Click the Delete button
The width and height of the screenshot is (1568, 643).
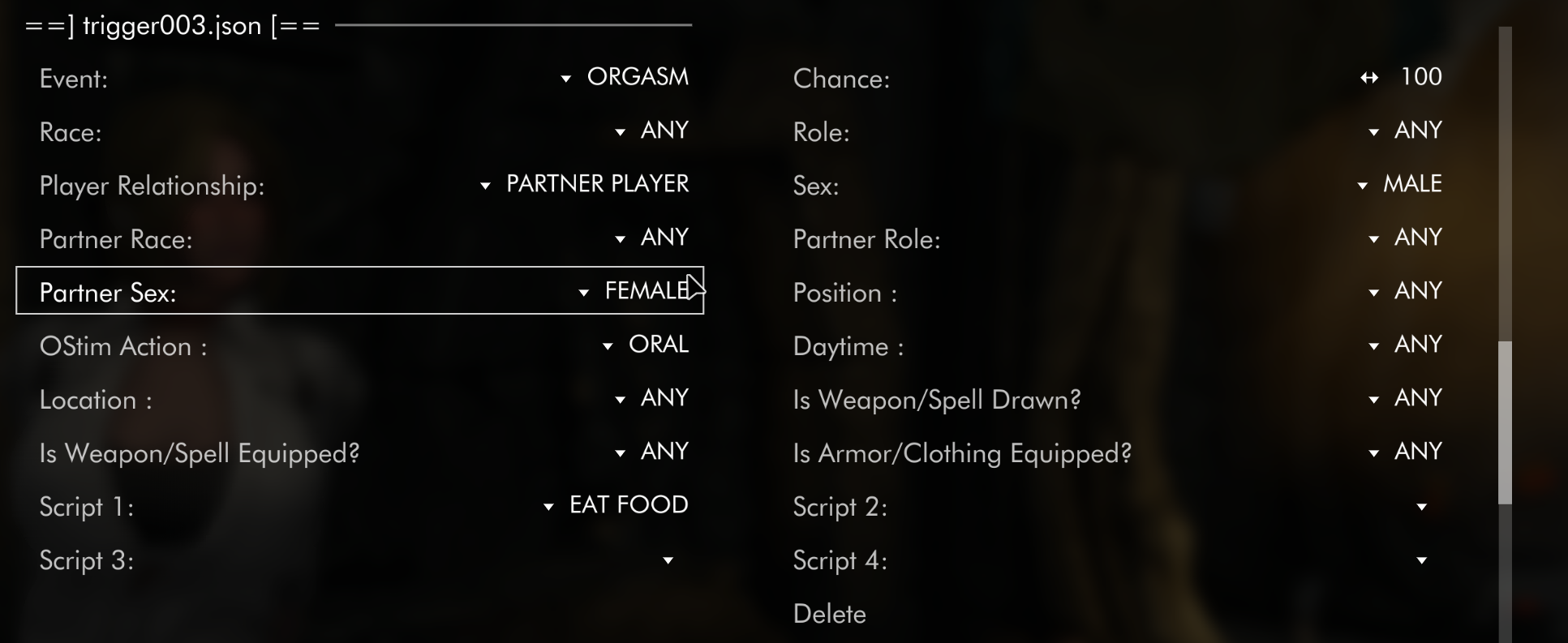(829, 614)
